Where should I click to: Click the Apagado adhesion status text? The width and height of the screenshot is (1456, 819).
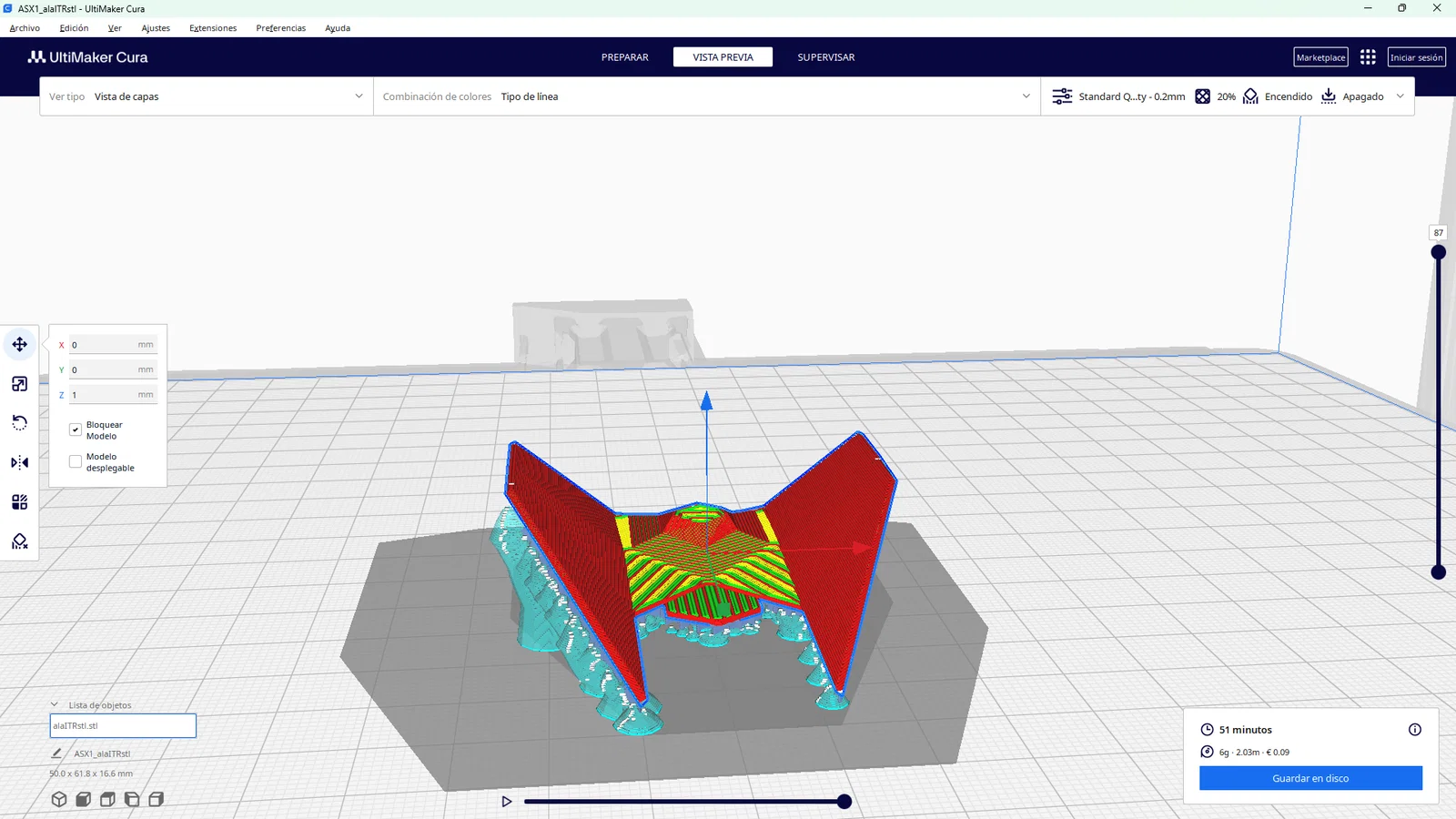click(x=1363, y=96)
